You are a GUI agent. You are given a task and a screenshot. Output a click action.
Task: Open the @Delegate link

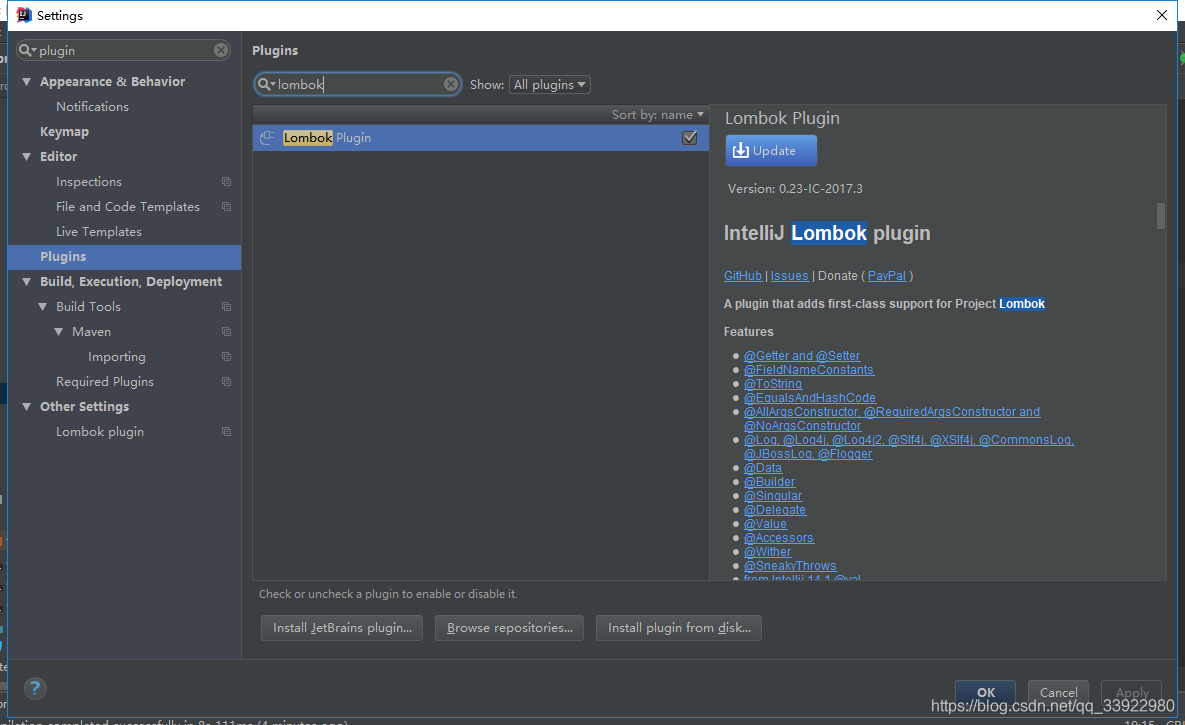(775, 510)
